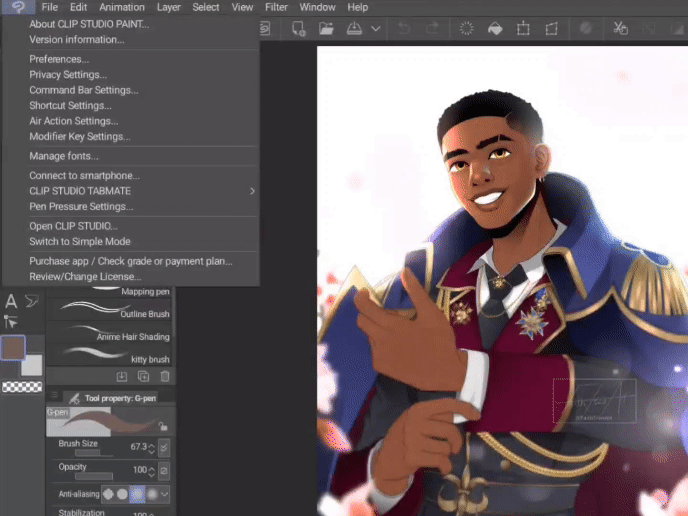Click the CLIP STUDIO PAINT logo menu icon
The image size is (688, 516).
click(x=18, y=7)
